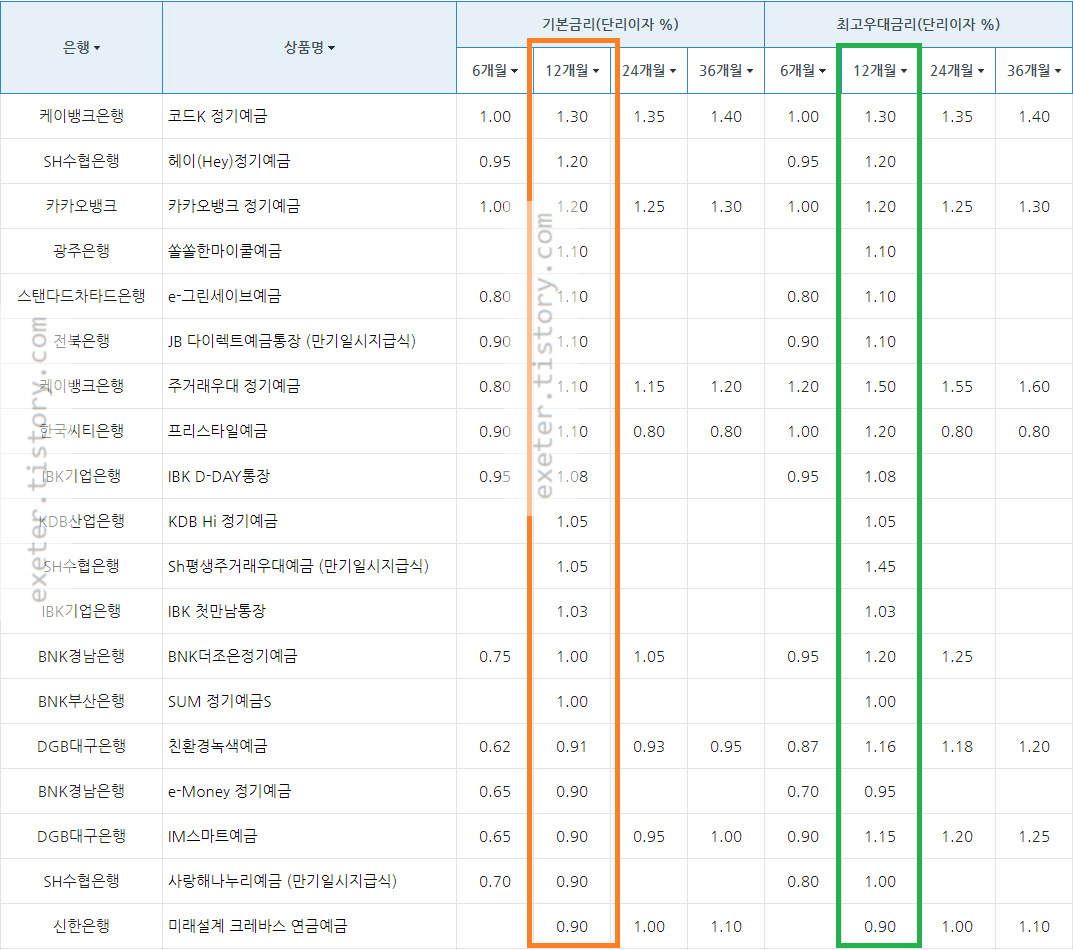This screenshot has height=950, width=1073.
Task: Sort 기본금리 36개월 column
Action: [x=726, y=70]
